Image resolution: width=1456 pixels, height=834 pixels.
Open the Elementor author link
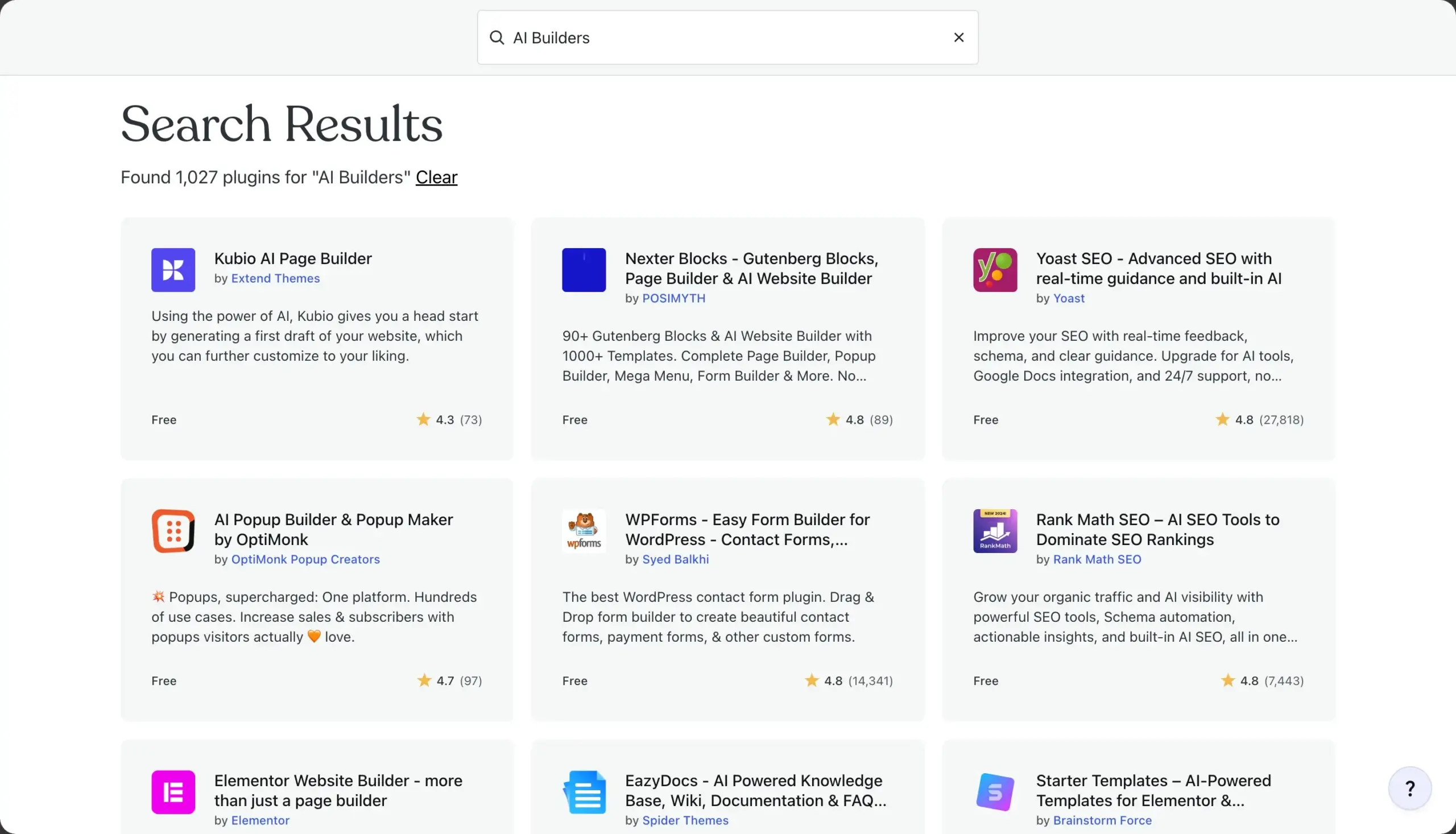click(260, 821)
